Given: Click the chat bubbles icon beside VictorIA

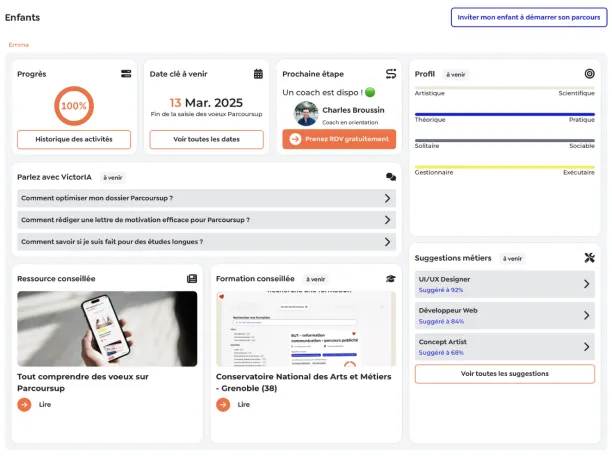Looking at the screenshot, I should pos(391,177).
